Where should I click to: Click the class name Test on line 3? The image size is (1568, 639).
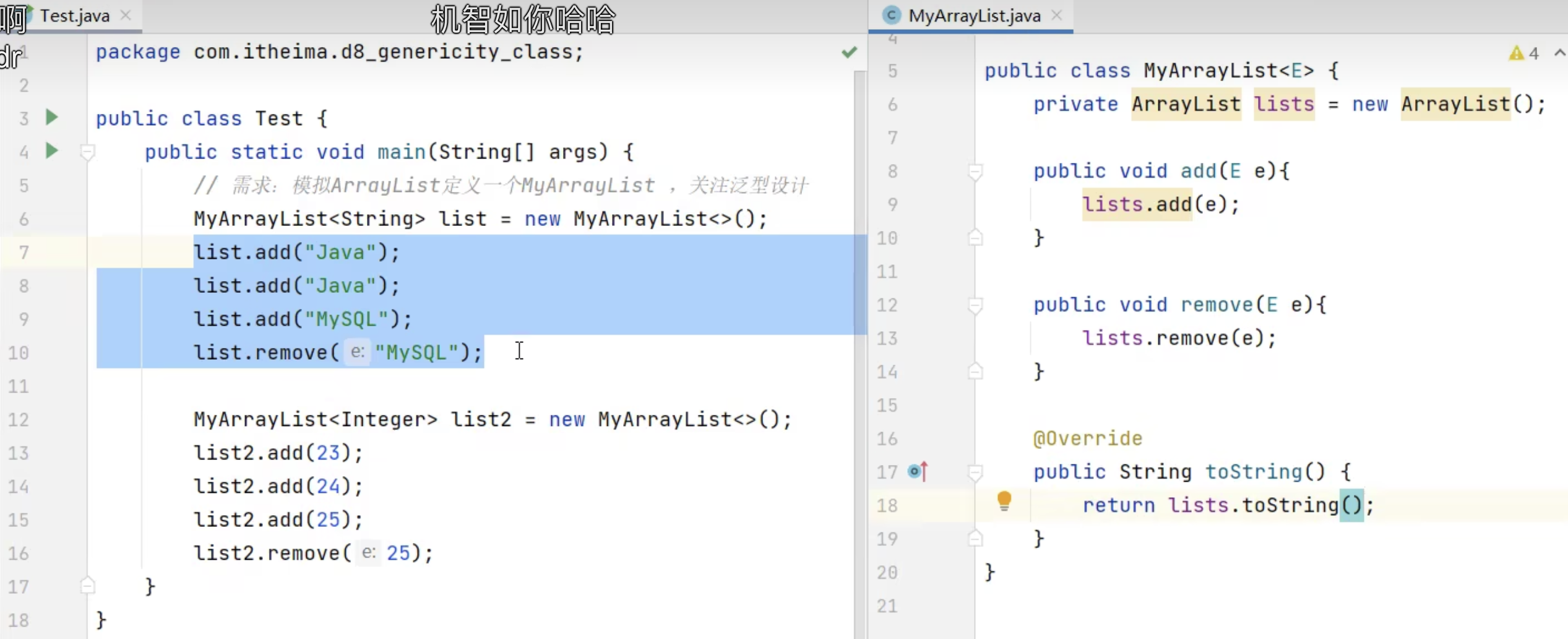tap(279, 118)
